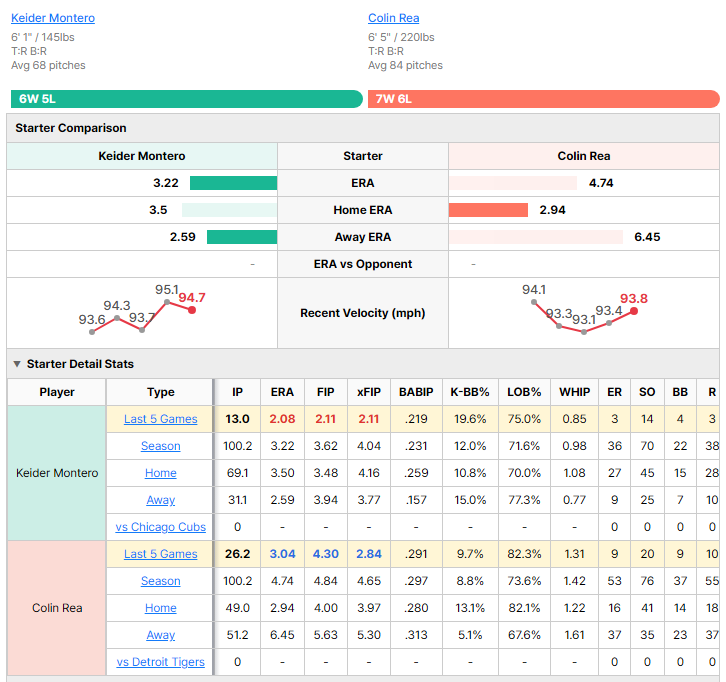Click the red 7W 6L record bar
This screenshot has height=682, width=726.
pos(544,99)
